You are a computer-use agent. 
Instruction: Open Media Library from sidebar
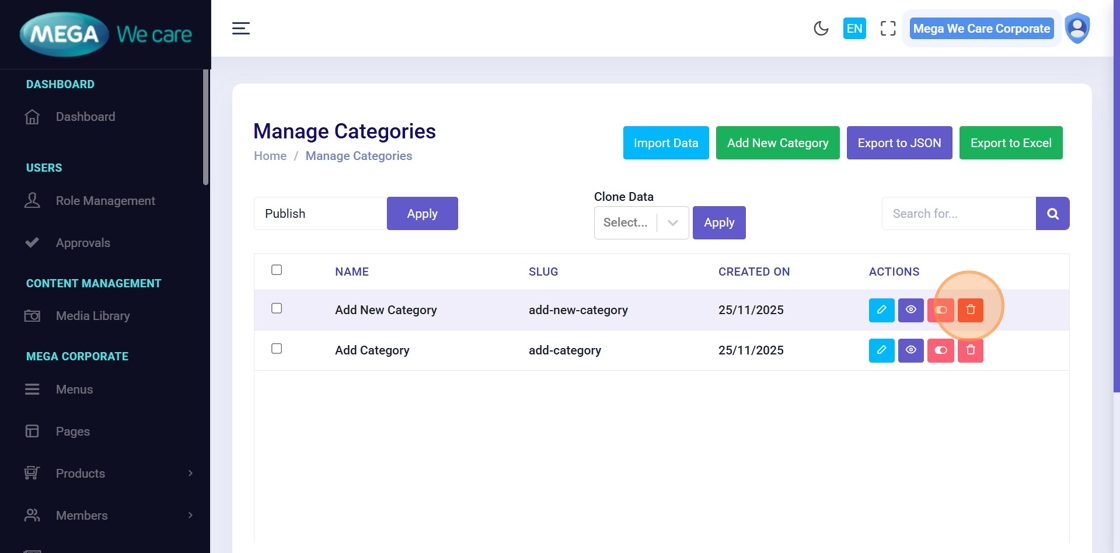coord(93,316)
